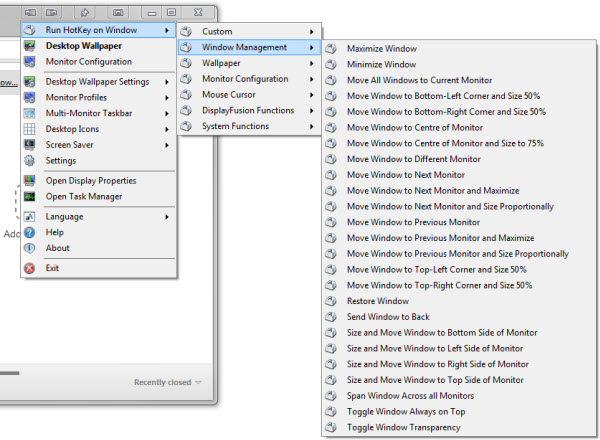Expand the Custom submenu arrow

(x=312, y=32)
